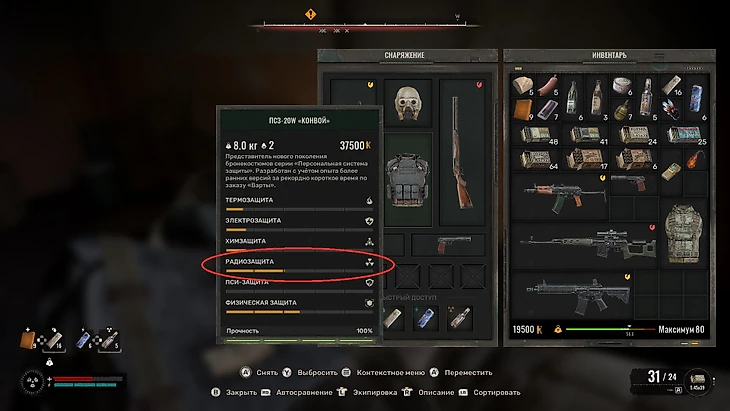Select the sausage food item
This screenshot has height=411, width=730.
click(548, 86)
